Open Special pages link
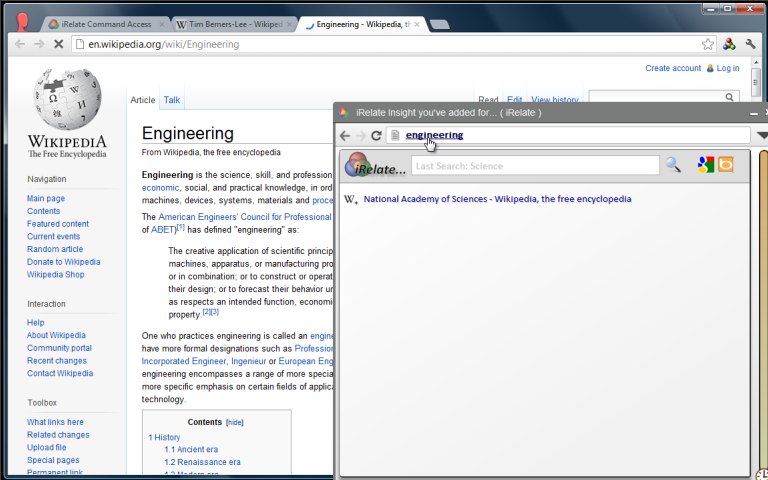This screenshot has height=480, width=768. pos(53,460)
